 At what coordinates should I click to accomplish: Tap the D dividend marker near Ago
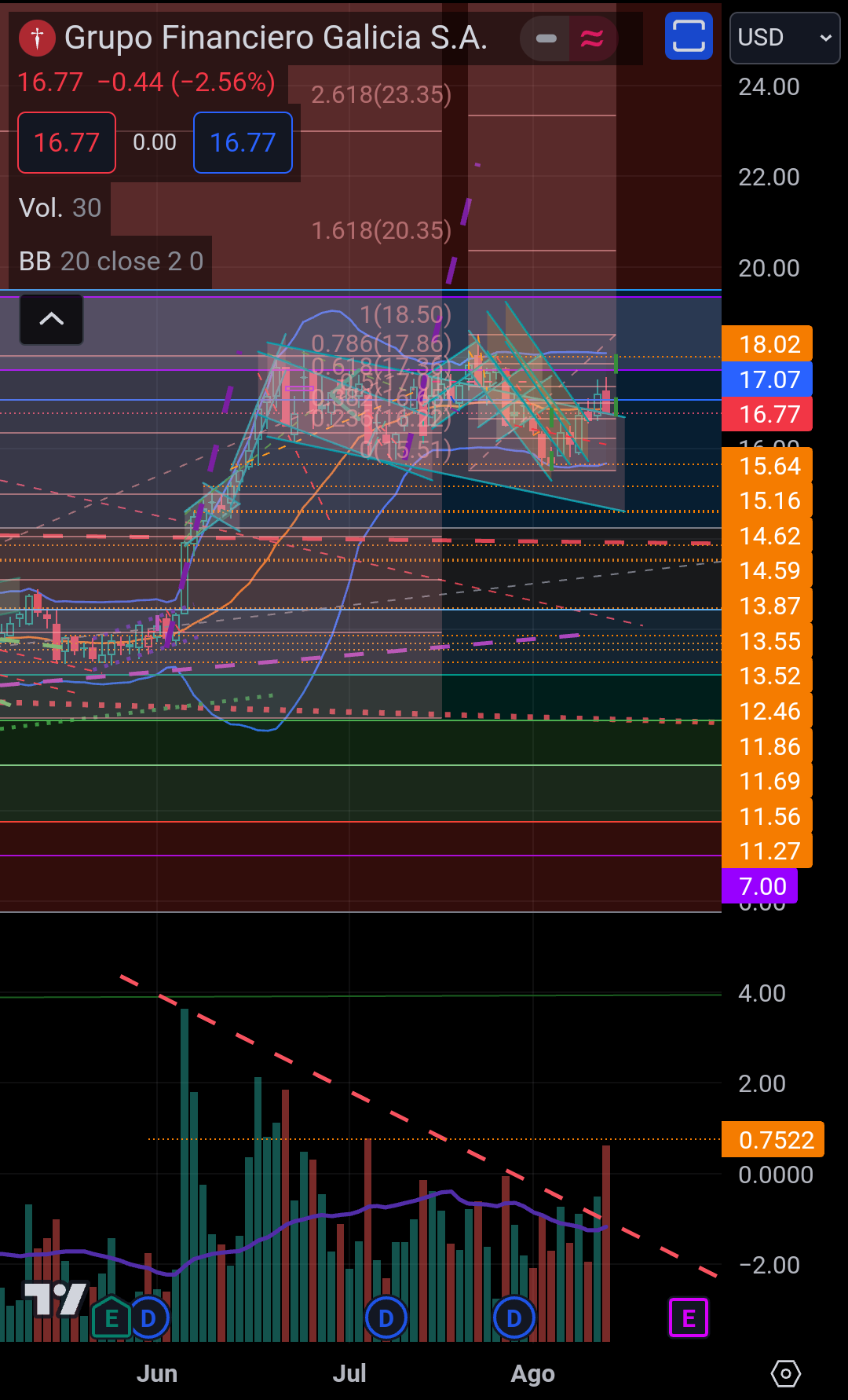tap(514, 1318)
